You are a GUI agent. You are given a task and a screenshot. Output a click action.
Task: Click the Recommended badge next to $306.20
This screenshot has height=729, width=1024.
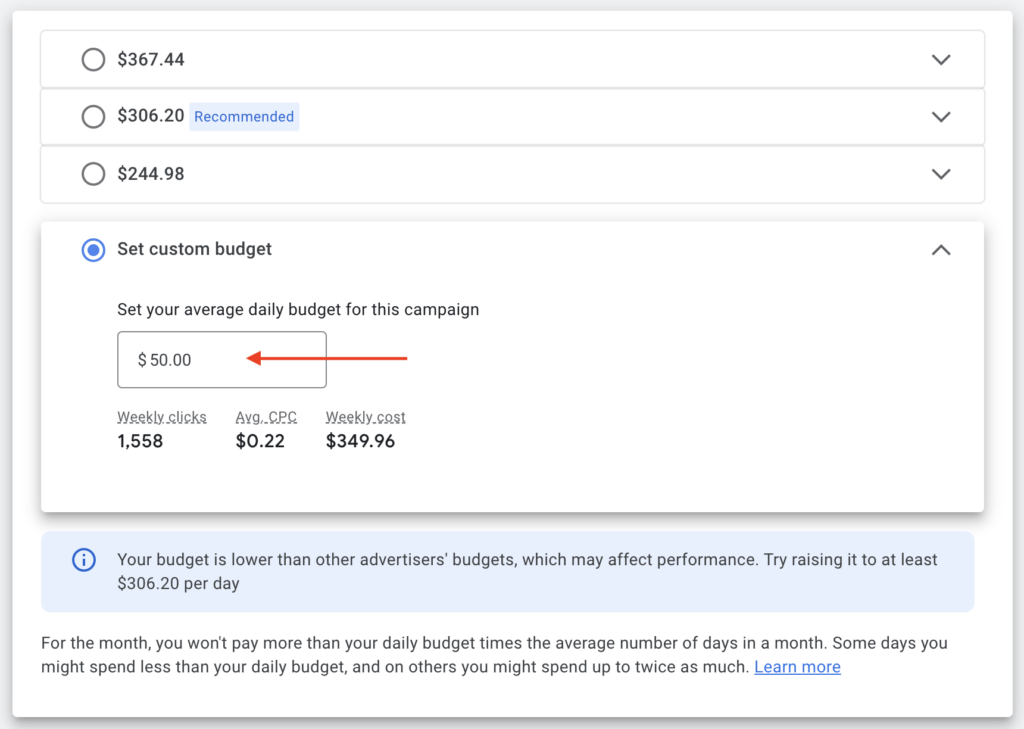click(244, 116)
